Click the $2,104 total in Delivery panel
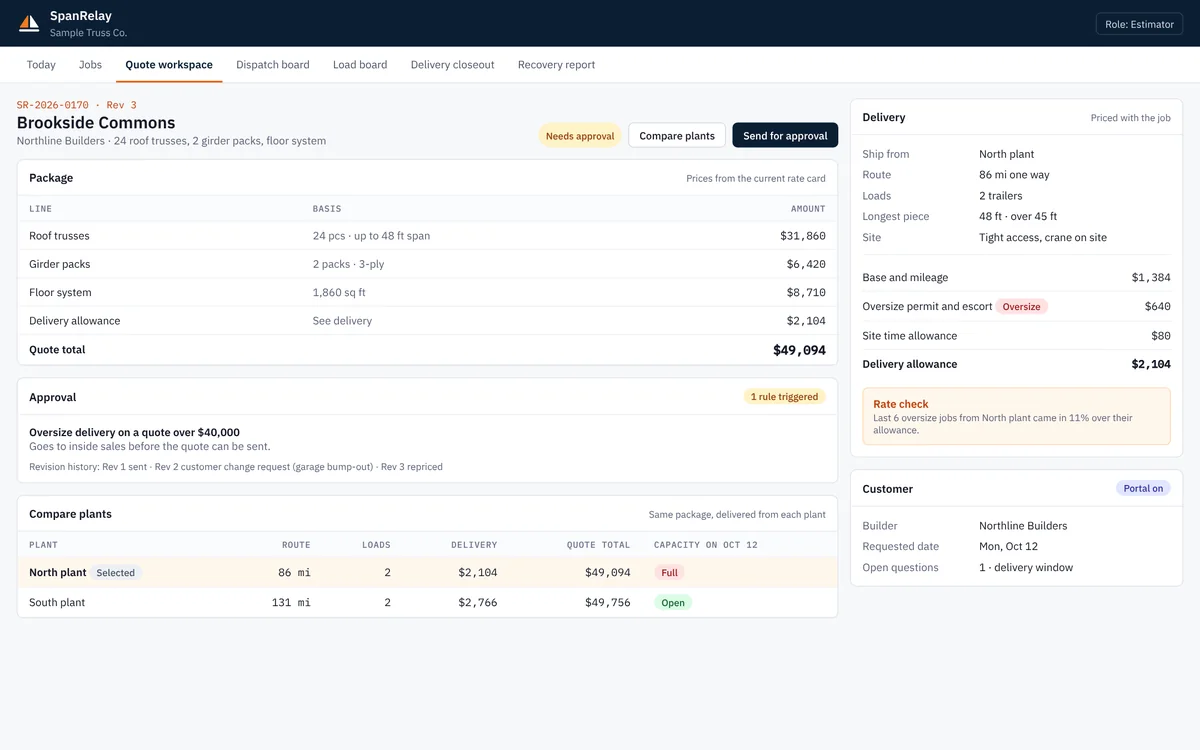This screenshot has width=1200, height=750. tap(1151, 365)
